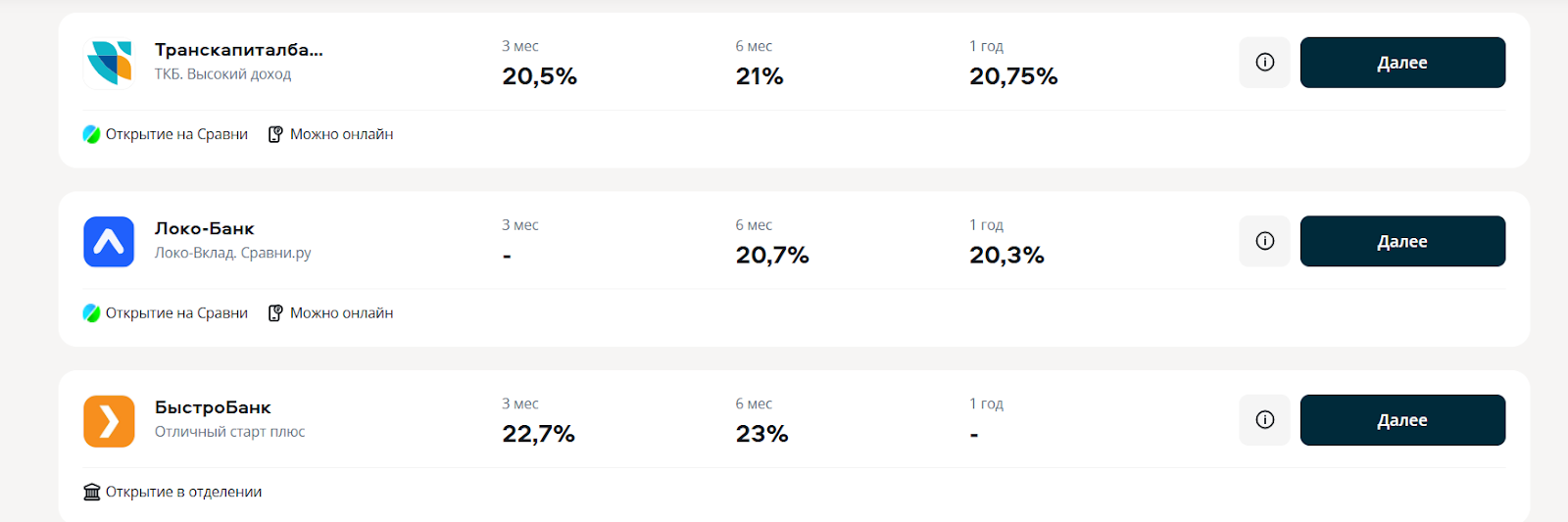Open info icon for Локо-Банк deposit
Viewport: 1568px width, 522px height.
pyautogui.click(x=1265, y=241)
